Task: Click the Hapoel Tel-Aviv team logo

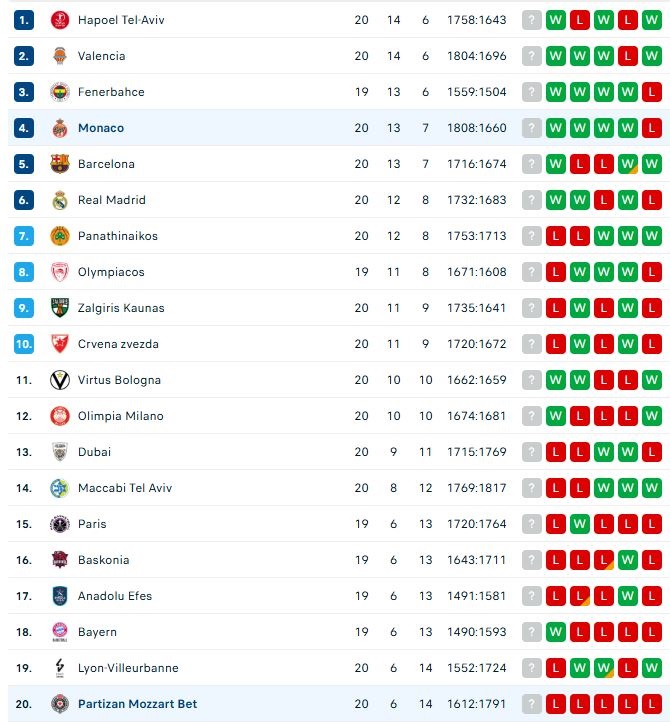Action: tap(60, 20)
